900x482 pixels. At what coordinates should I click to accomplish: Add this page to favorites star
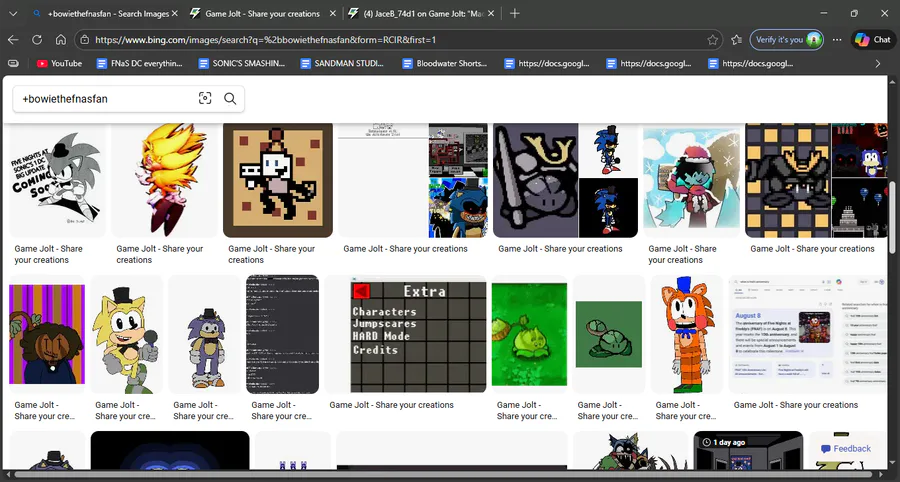coord(712,40)
